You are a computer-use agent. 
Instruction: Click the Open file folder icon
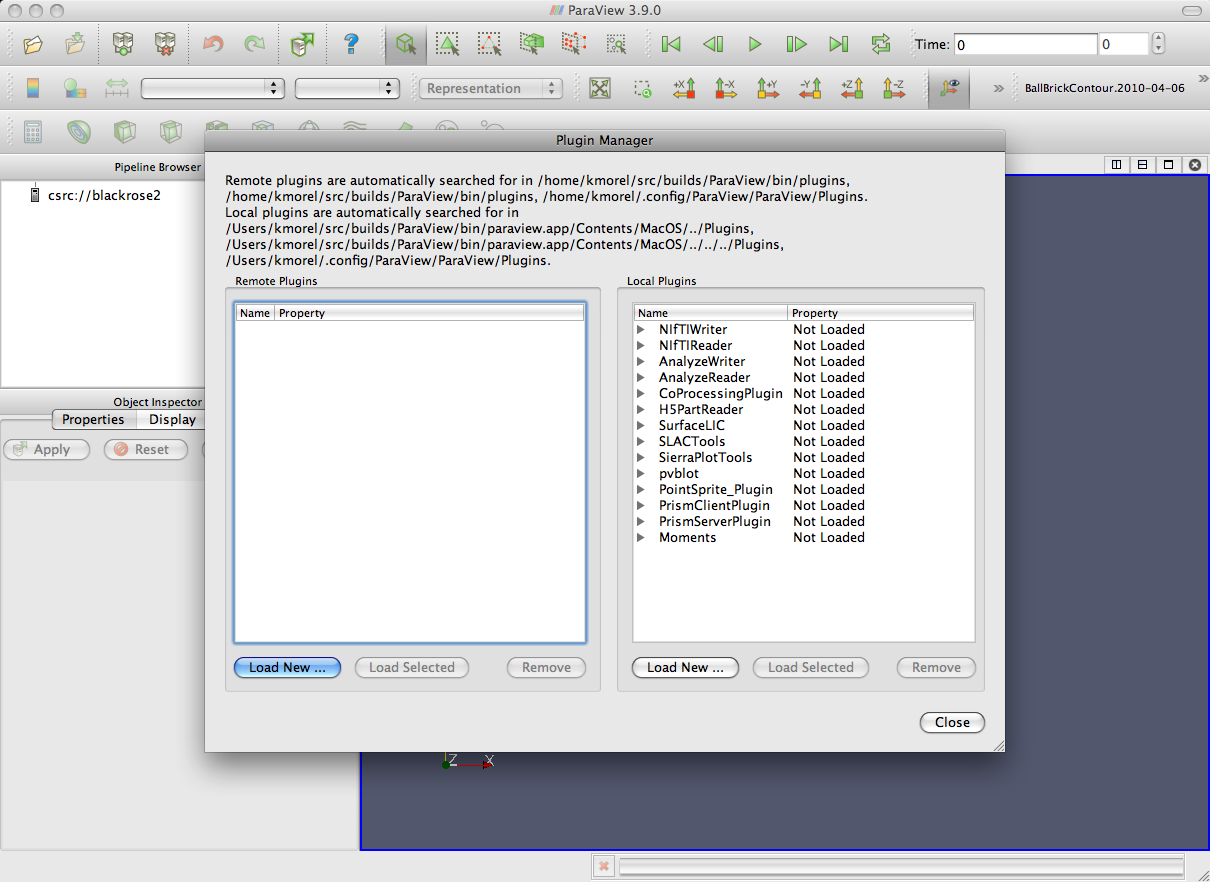coord(33,44)
